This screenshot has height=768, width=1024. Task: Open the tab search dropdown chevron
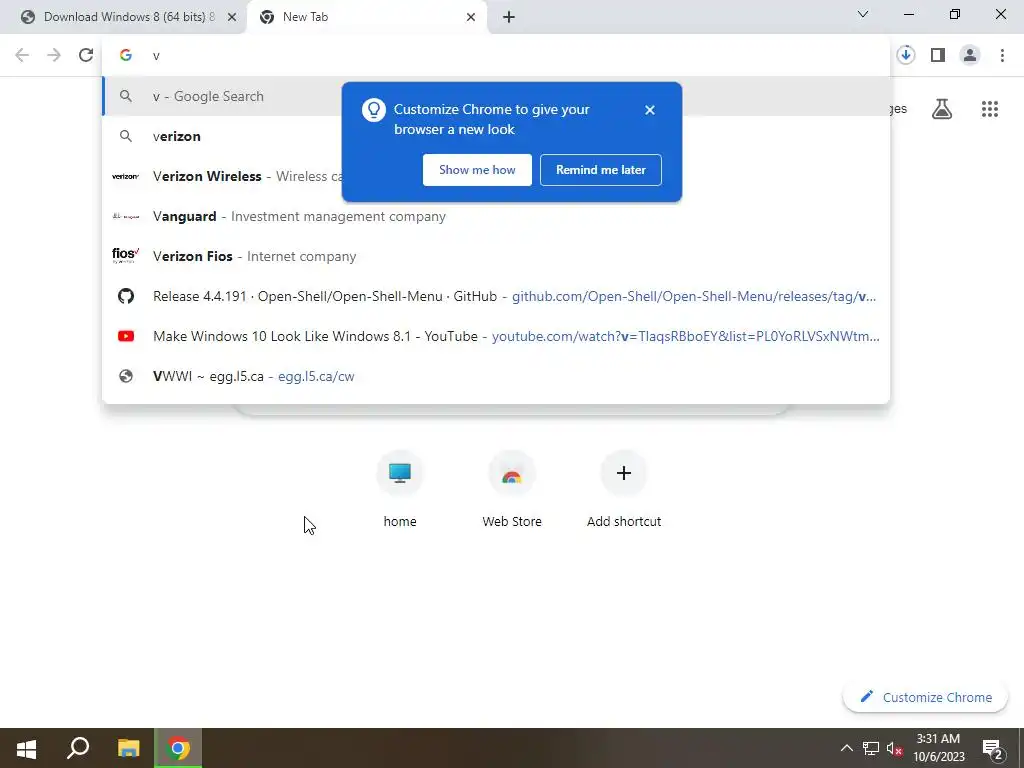tap(863, 14)
